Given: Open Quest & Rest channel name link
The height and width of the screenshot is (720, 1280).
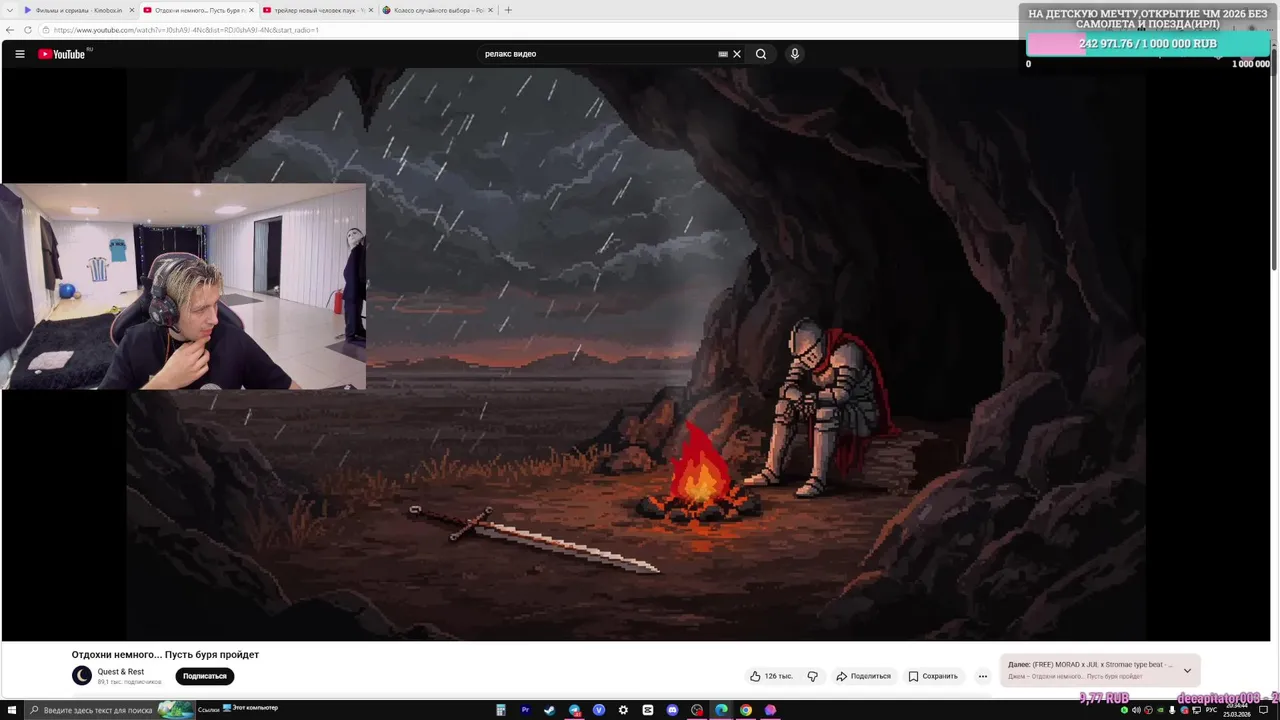Looking at the screenshot, I should click(x=121, y=672).
